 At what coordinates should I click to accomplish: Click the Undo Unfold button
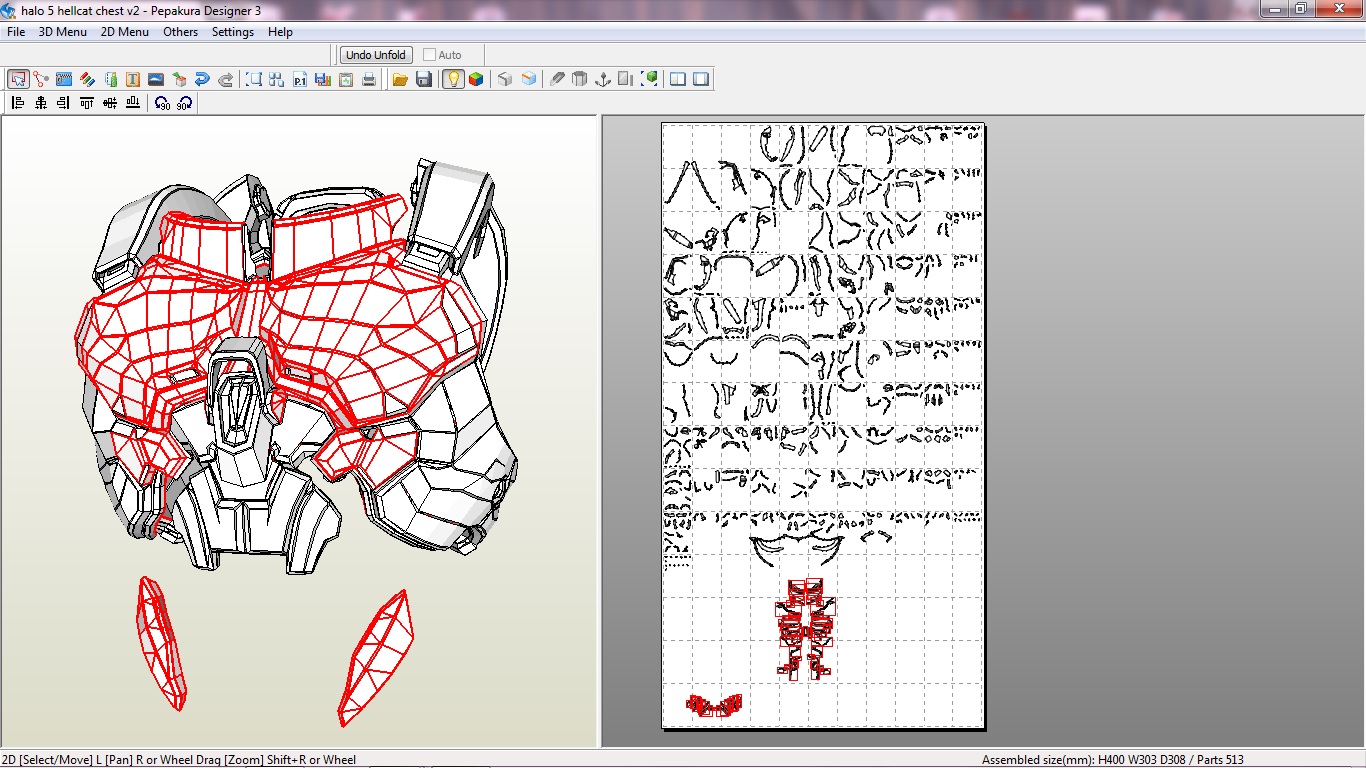coord(376,55)
